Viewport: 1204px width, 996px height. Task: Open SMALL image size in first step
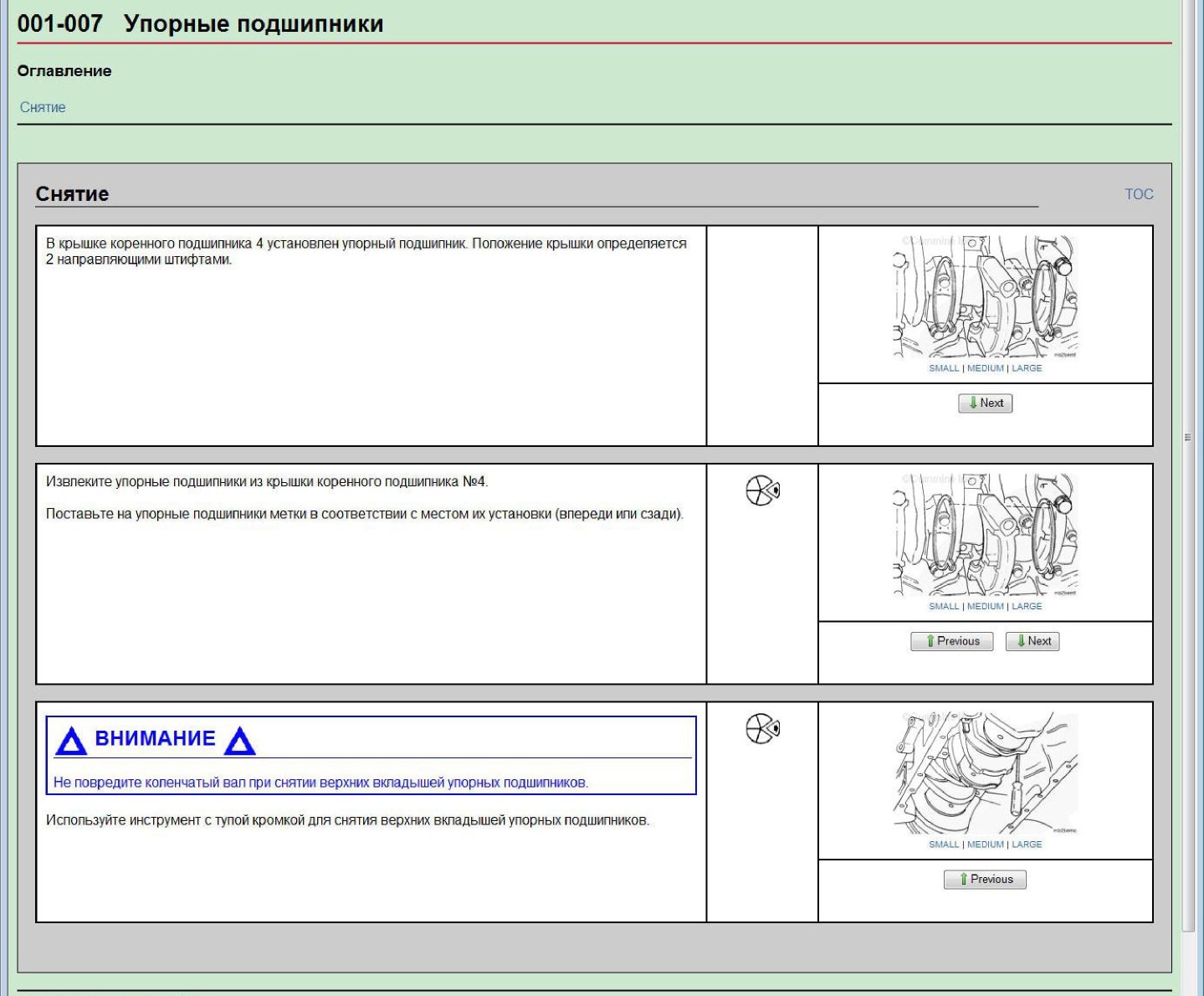944,368
